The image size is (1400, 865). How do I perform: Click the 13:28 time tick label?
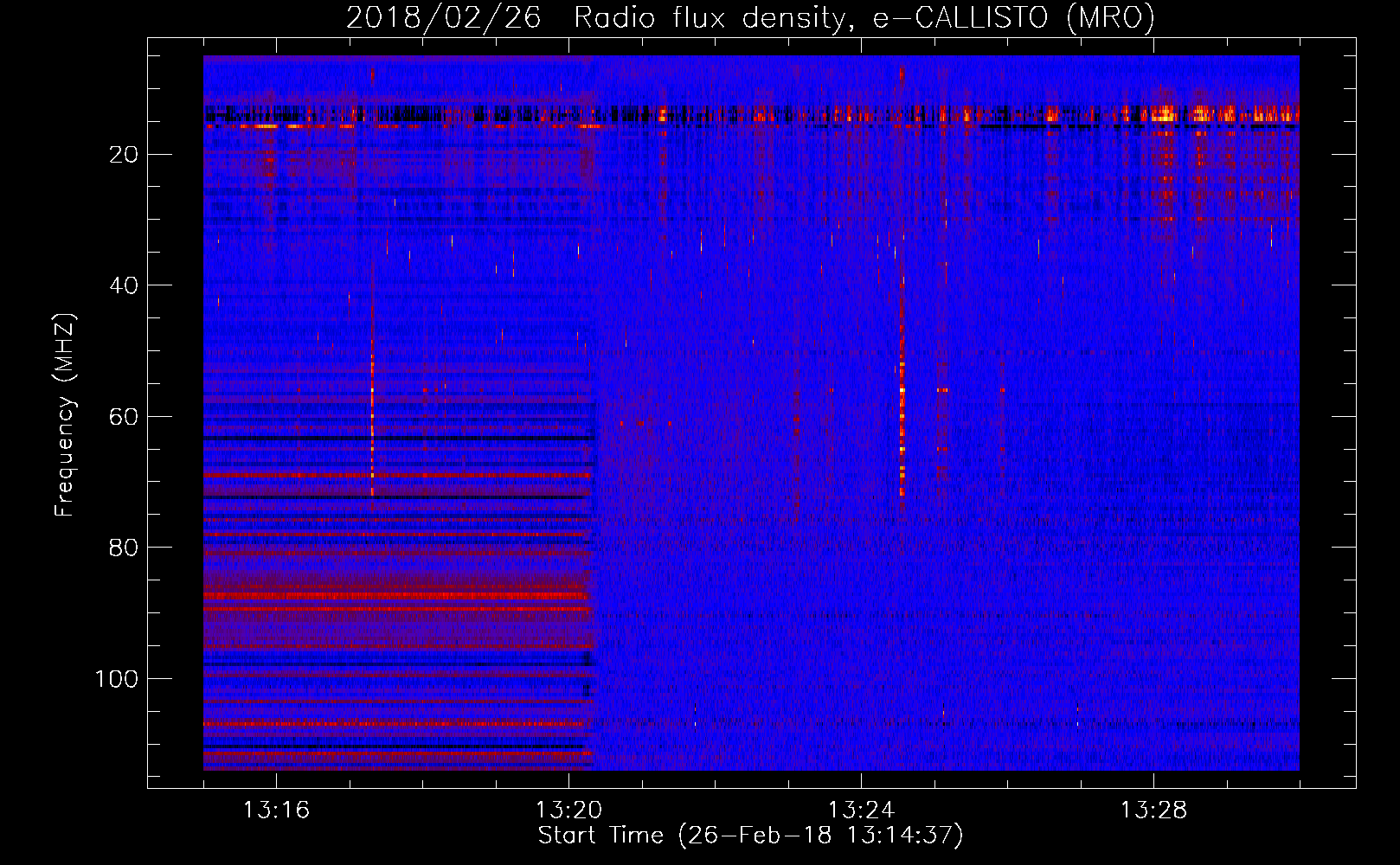coord(1153,811)
